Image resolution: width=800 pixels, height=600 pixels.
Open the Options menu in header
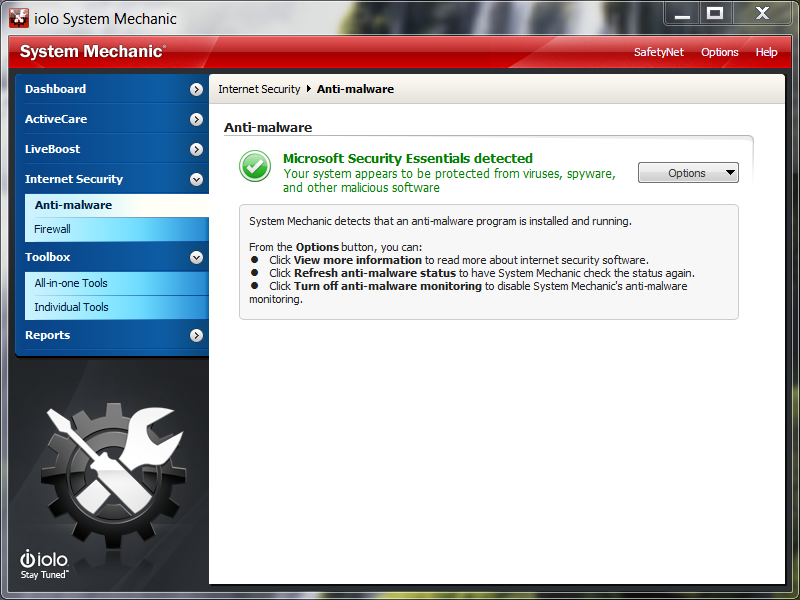[x=719, y=52]
